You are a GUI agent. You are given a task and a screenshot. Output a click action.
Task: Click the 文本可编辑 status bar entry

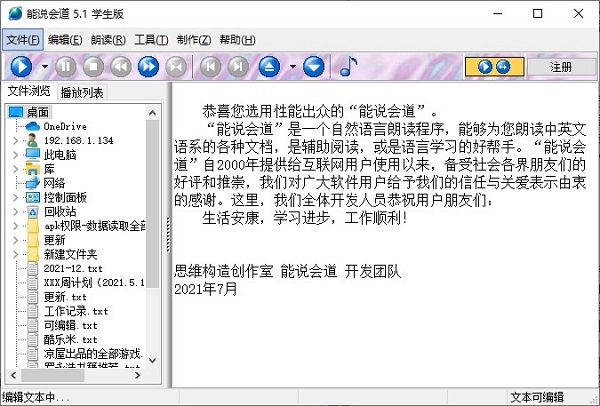click(x=537, y=397)
